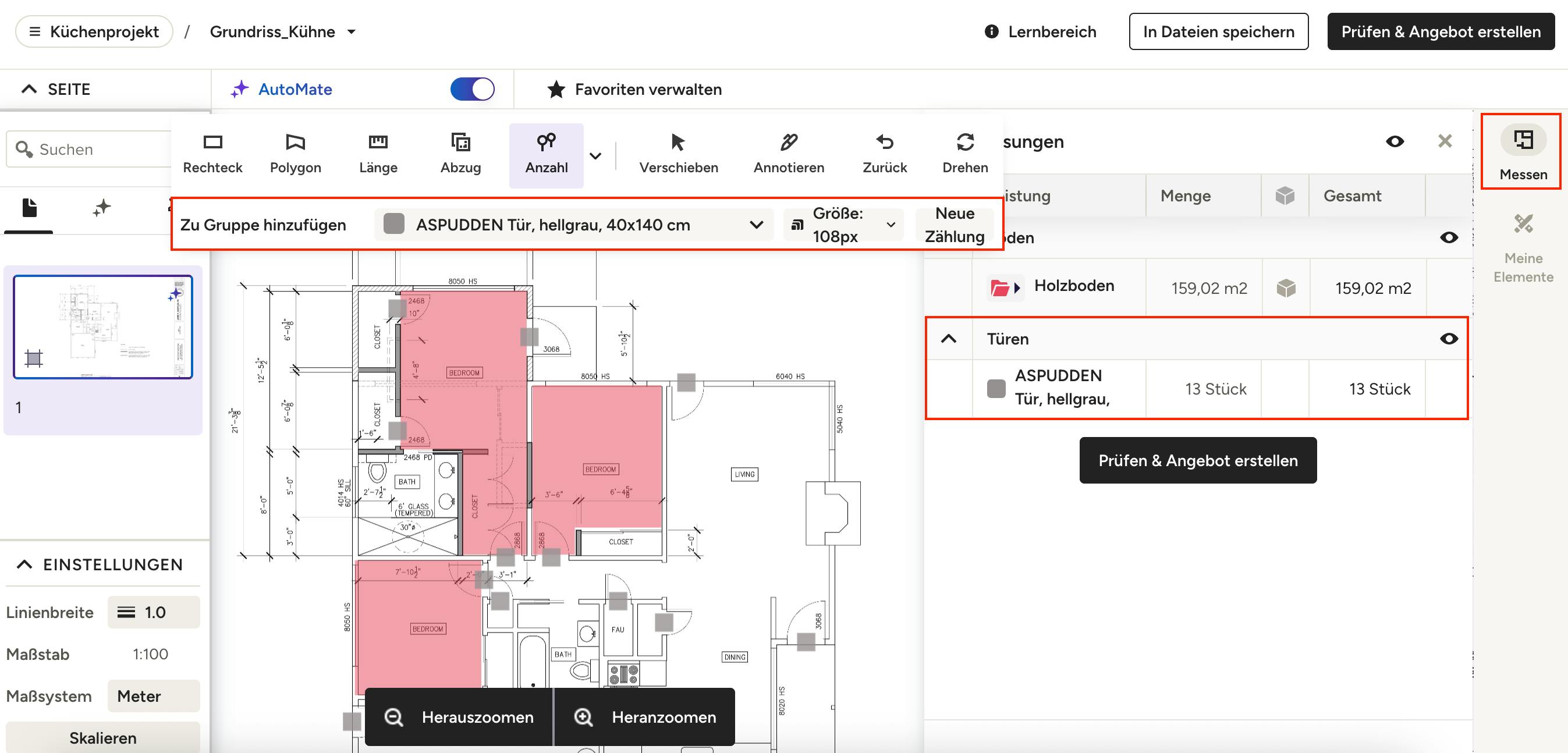
Task: Open the Linienbreite 1.0 dropdown
Action: pyautogui.click(x=154, y=612)
